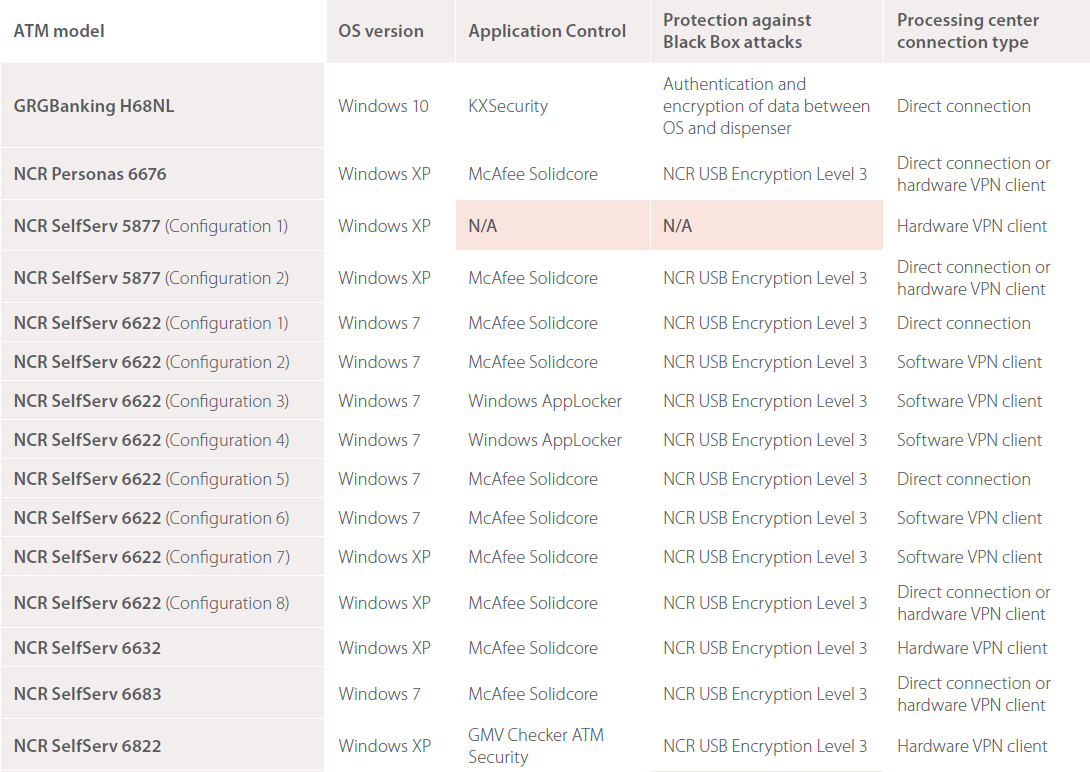Select NCR SelfServ 5877 Configuration 2 label
Screen dimensions: 1090x772
tap(151, 278)
